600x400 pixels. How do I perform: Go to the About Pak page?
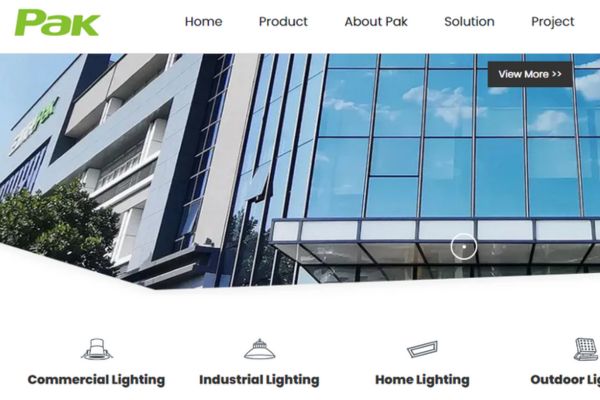[376, 21]
